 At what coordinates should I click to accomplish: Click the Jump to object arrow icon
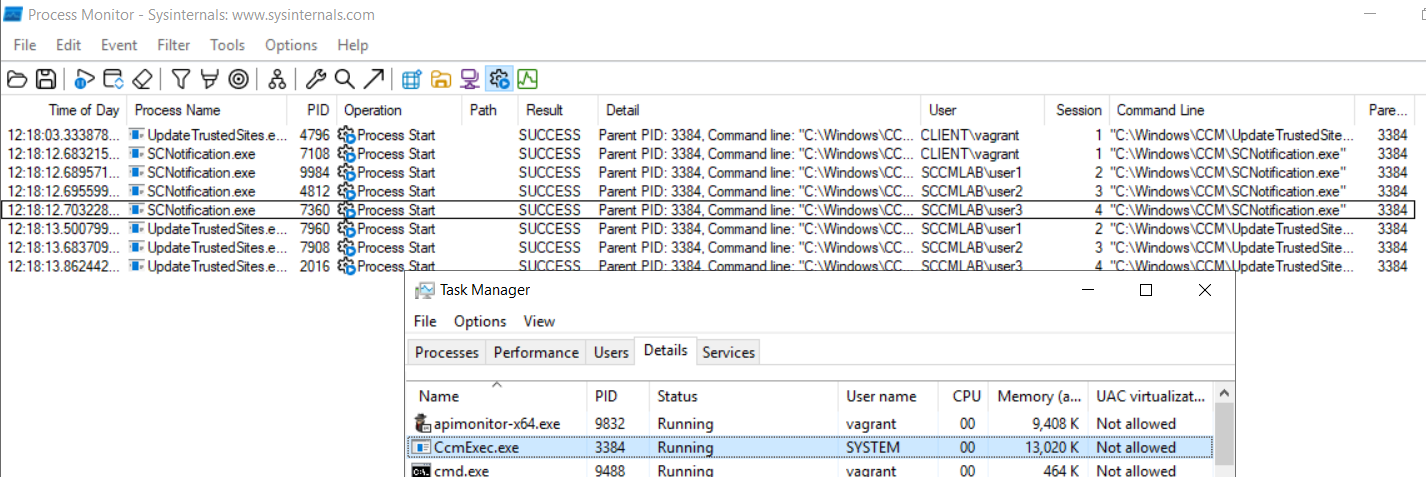[373, 79]
